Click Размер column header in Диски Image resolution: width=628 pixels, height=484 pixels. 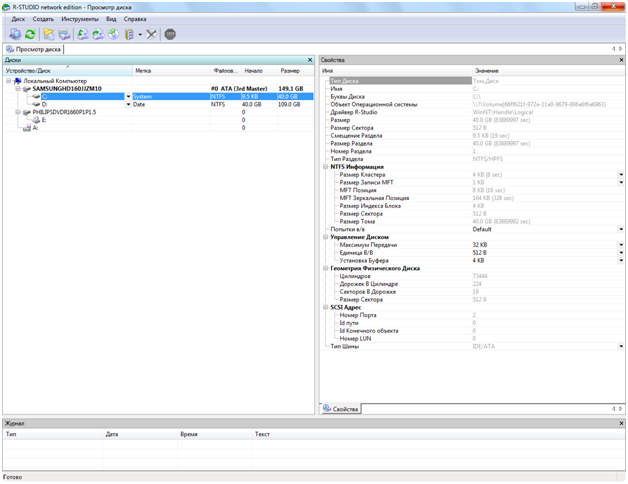[x=296, y=71]
